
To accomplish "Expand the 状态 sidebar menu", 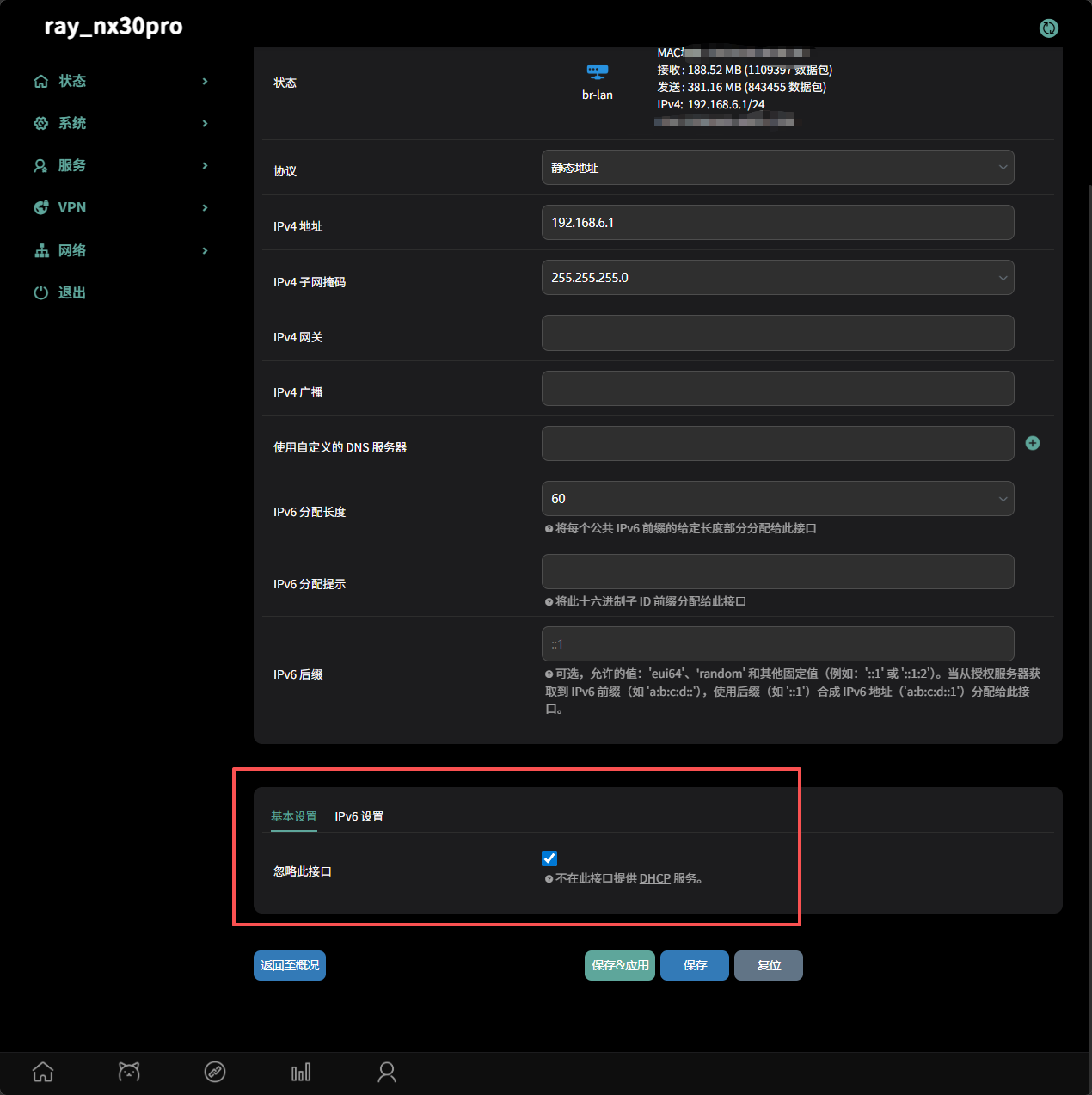I will click(120, 81).
